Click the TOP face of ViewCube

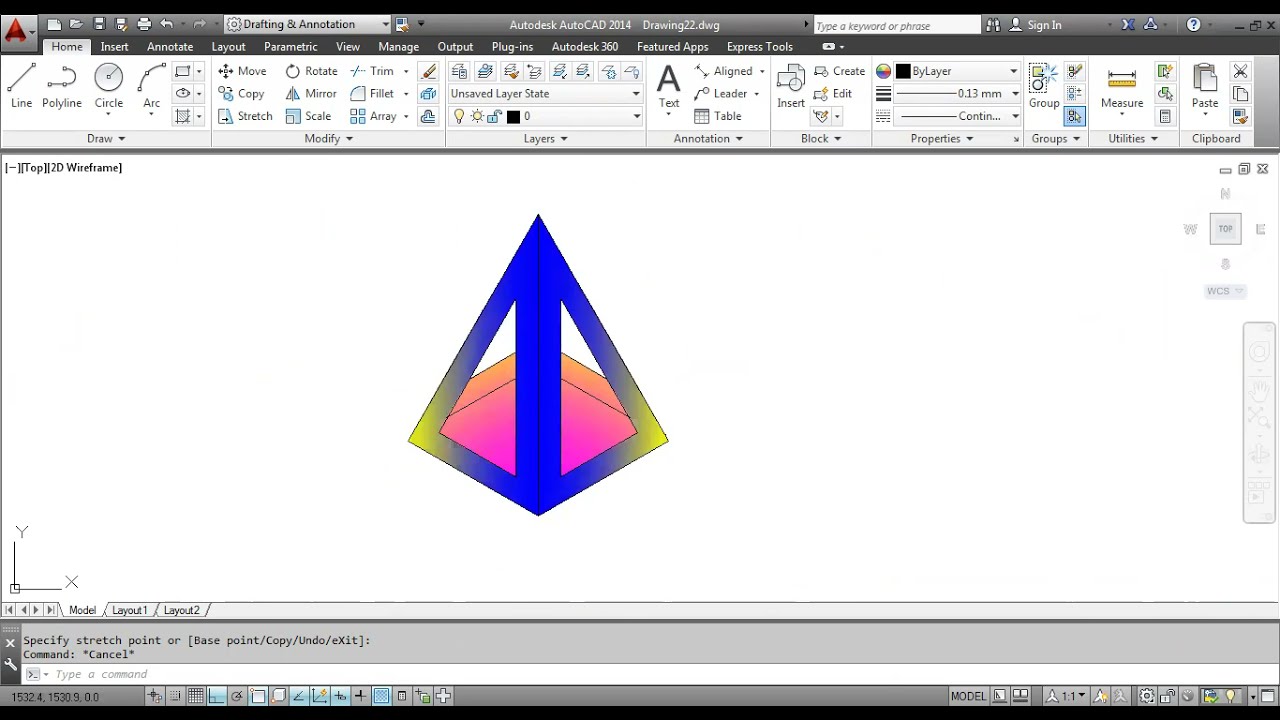[x=1225, y=229]
